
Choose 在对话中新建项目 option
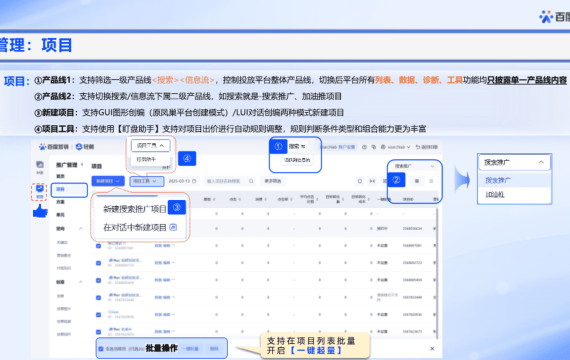click(135, 228)
